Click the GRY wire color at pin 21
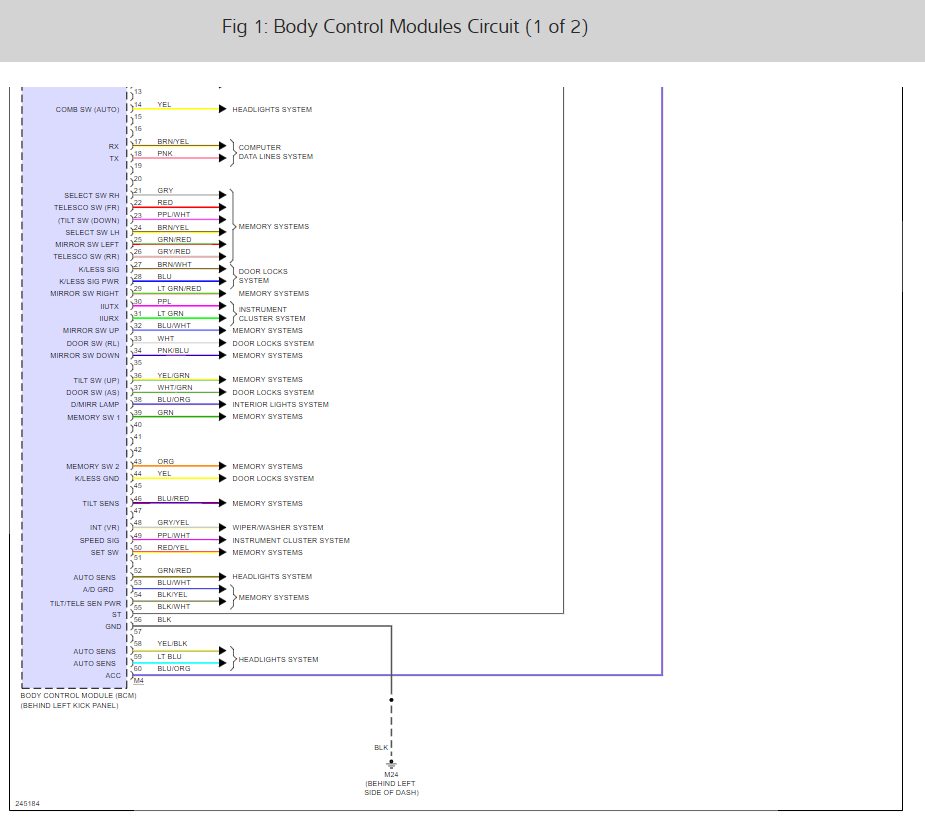This screenshot has height=839, width=925. click(165, 191)
